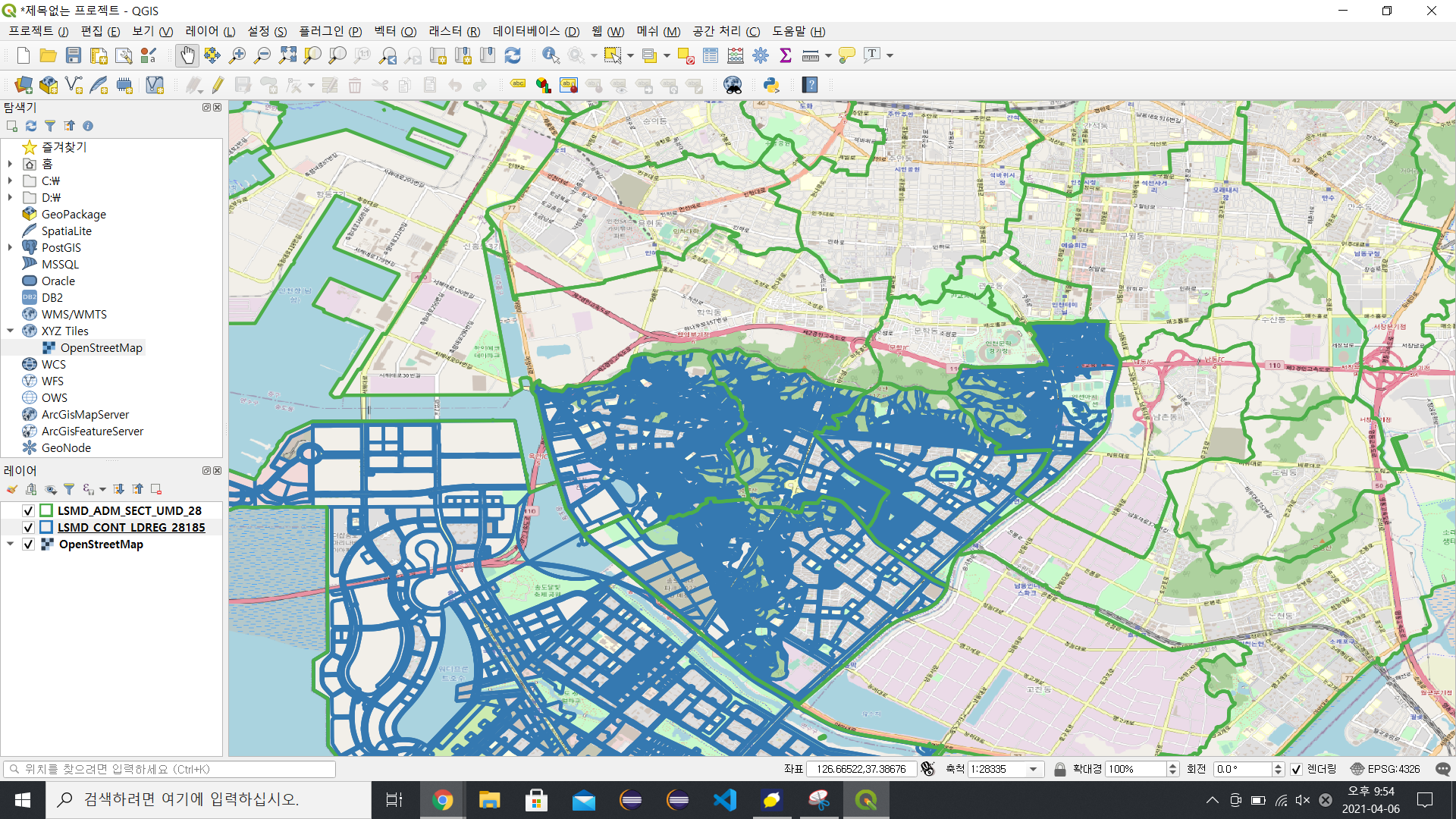Click the Refresh map icon
Screen dimensions: 1456x819
tap(513, 55)
